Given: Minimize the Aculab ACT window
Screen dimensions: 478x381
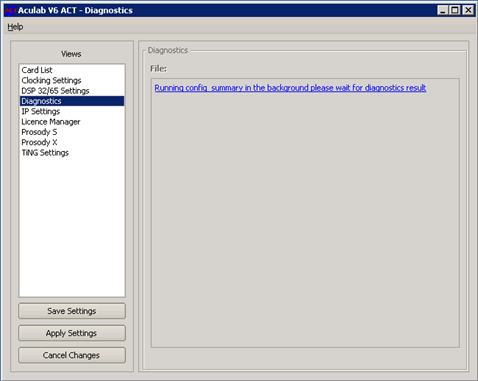Looking at the screenshot, I should (443, 10).
